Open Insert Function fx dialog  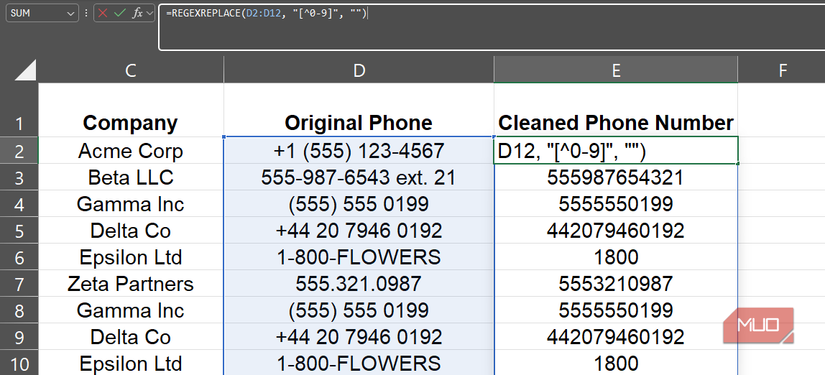137,13
